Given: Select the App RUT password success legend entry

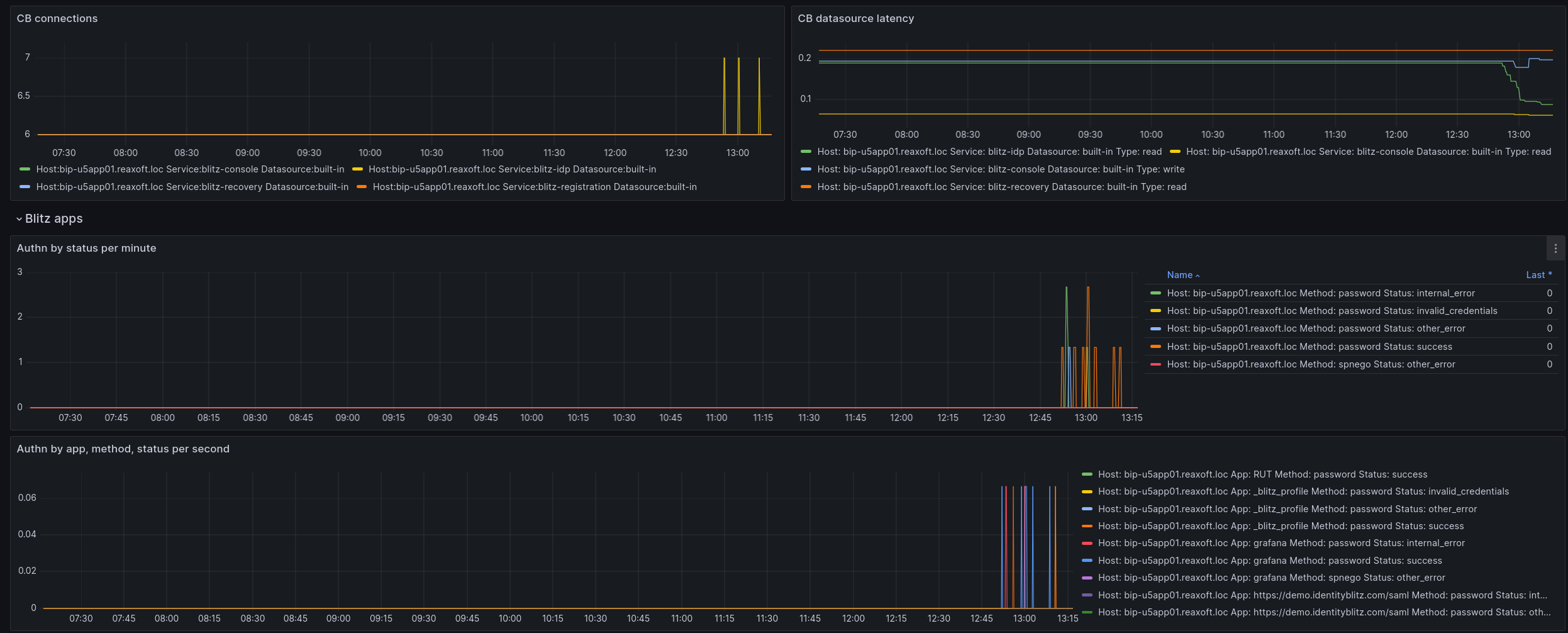Looking at the screenshot, I should (1262, 474).
